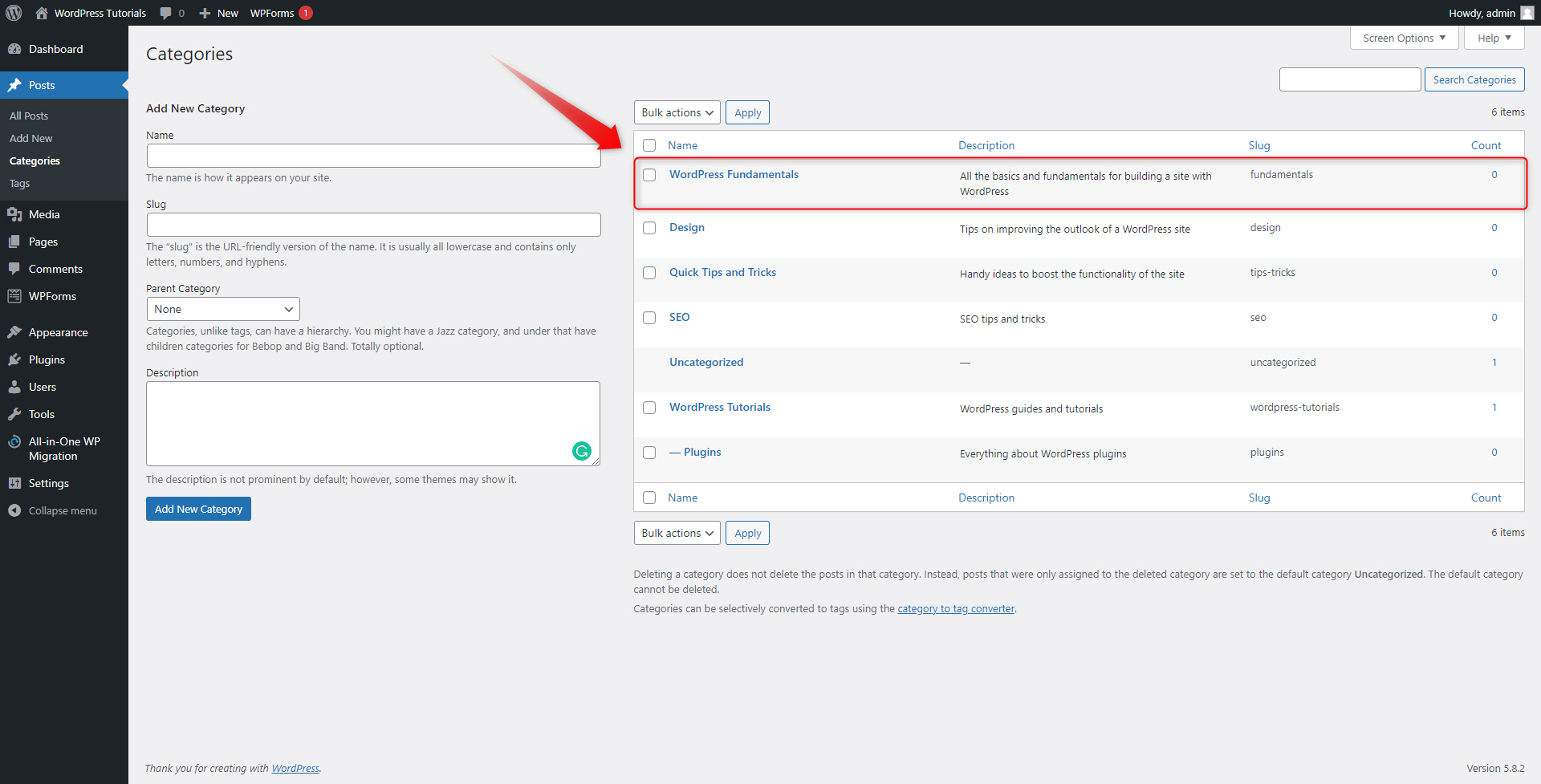This screenshot has width=1541, height=784.
Task: Click the home icon beside WordPress Tutorials
Action: pos(42,13)
